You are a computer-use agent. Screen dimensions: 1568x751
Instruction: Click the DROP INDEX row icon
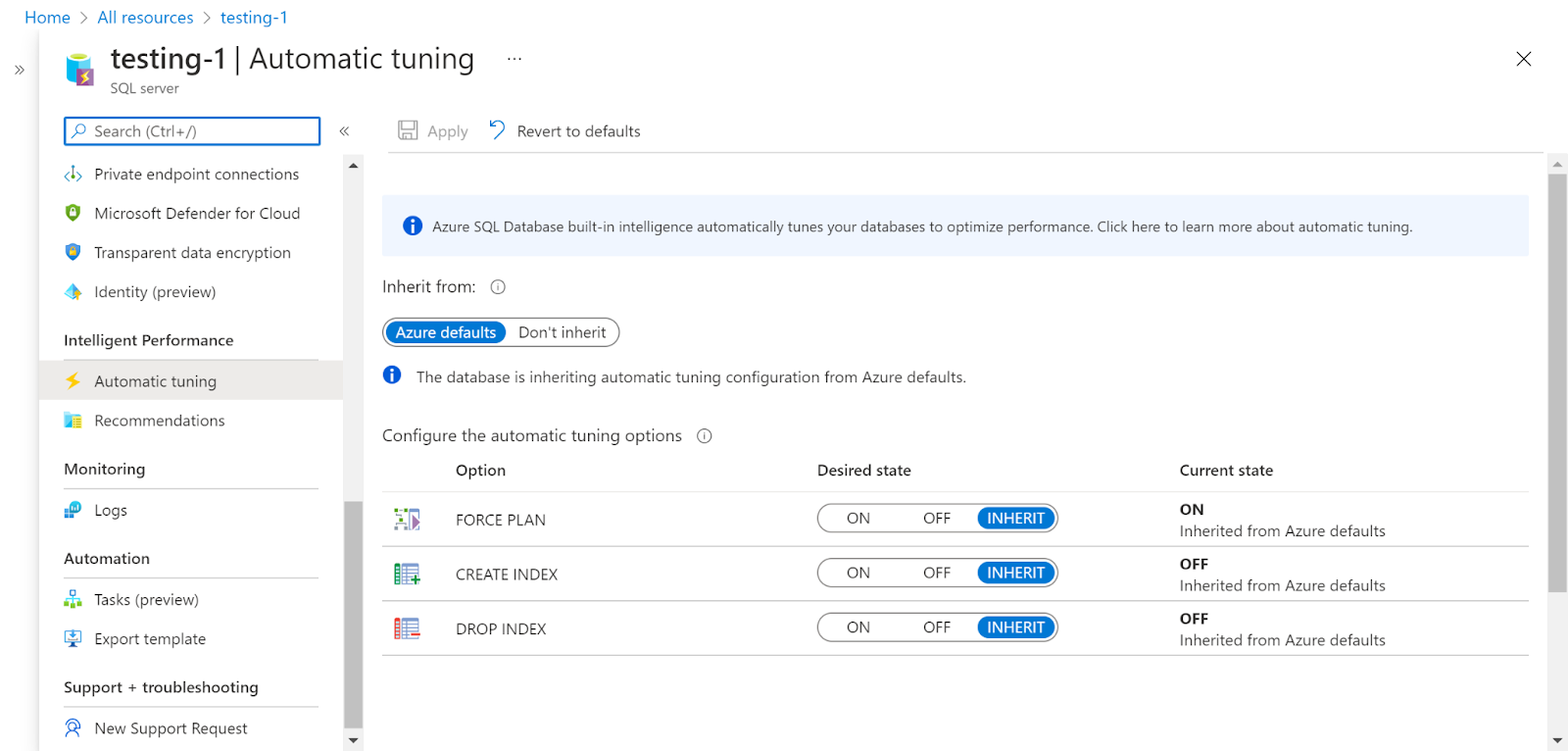[407, 628]
